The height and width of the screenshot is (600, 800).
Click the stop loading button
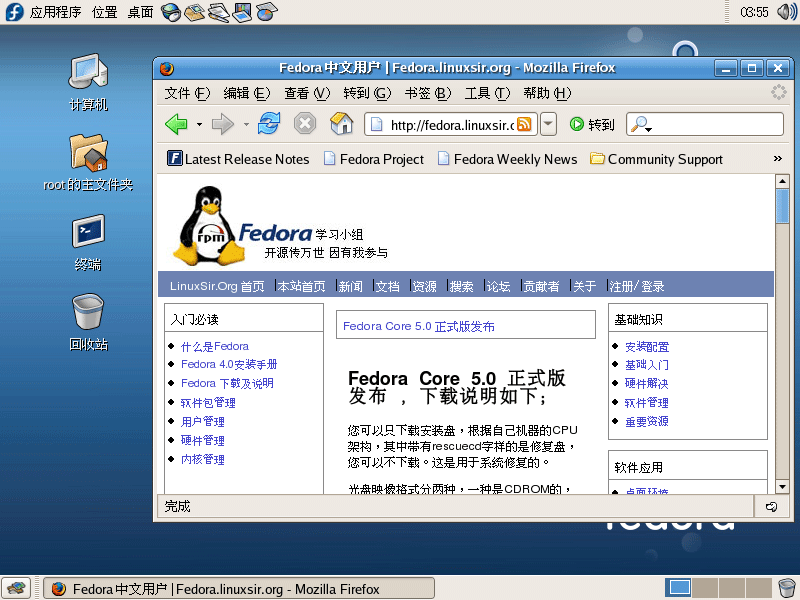pyautogui.click(x=305, y=123)
